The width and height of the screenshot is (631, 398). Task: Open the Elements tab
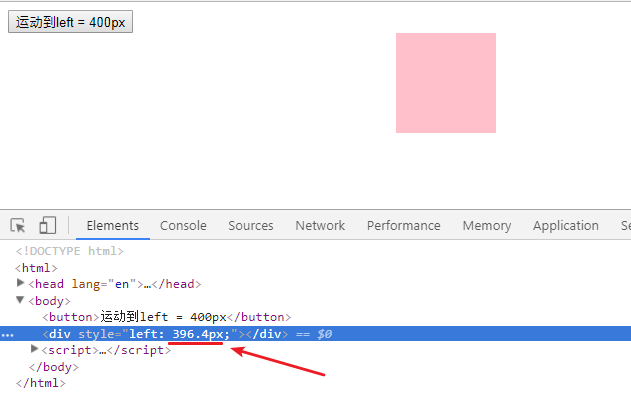point(113,225)
